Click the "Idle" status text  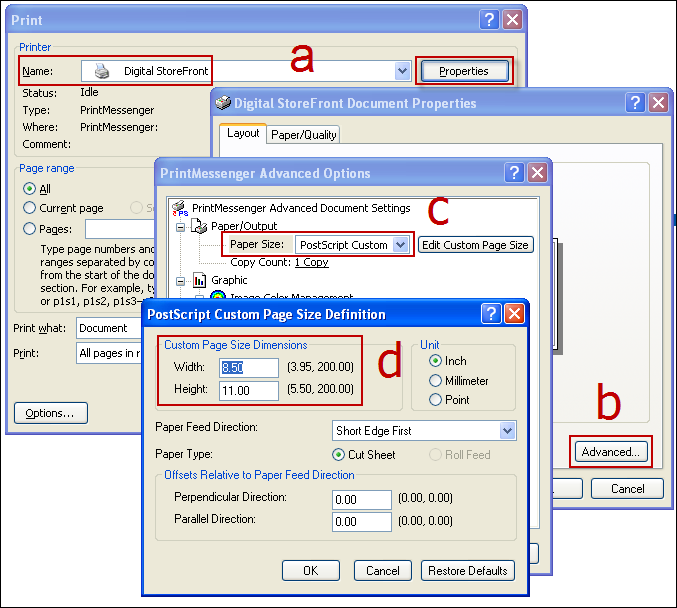89,92
